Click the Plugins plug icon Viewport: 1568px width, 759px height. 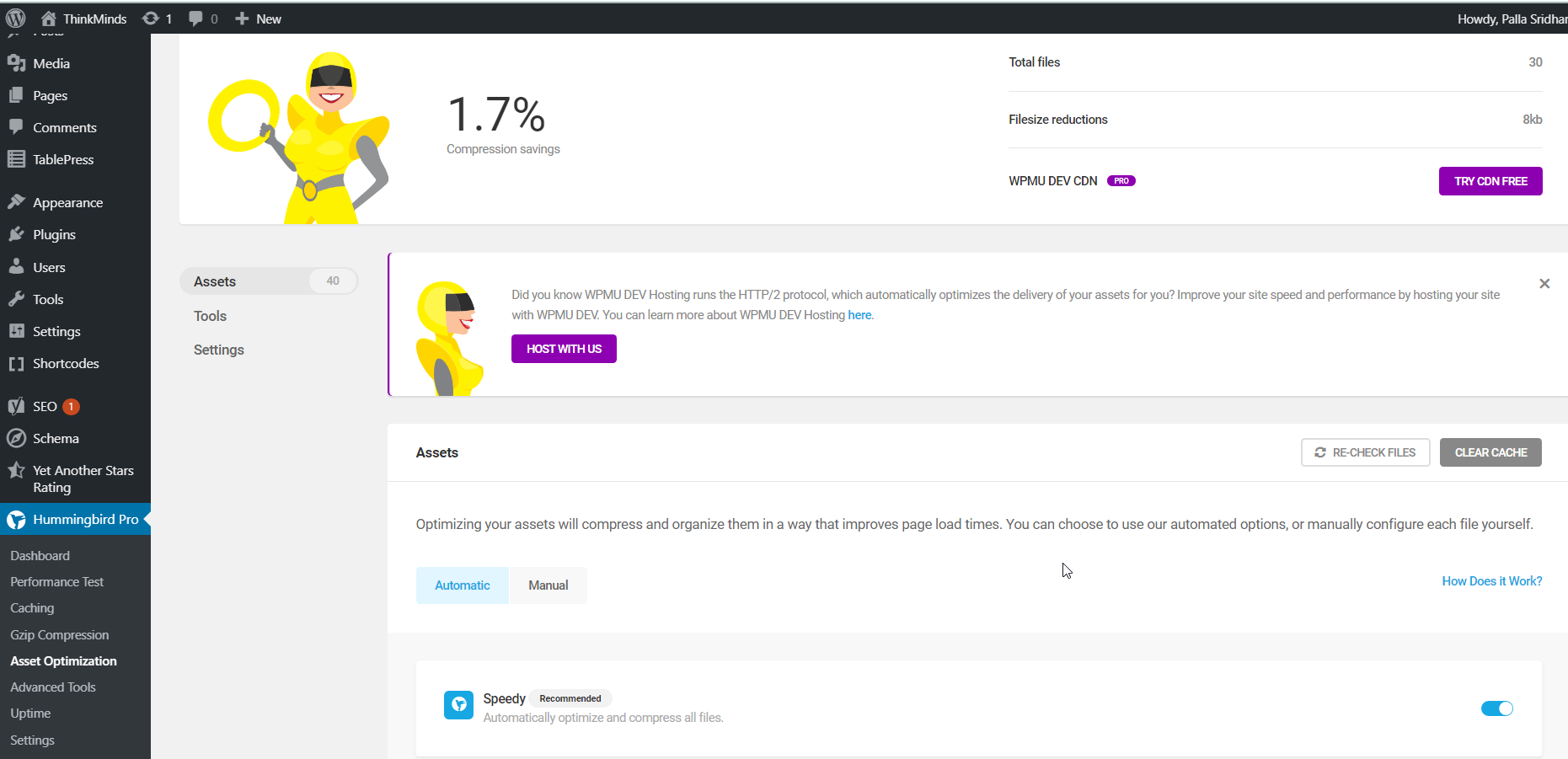(16, 234)
